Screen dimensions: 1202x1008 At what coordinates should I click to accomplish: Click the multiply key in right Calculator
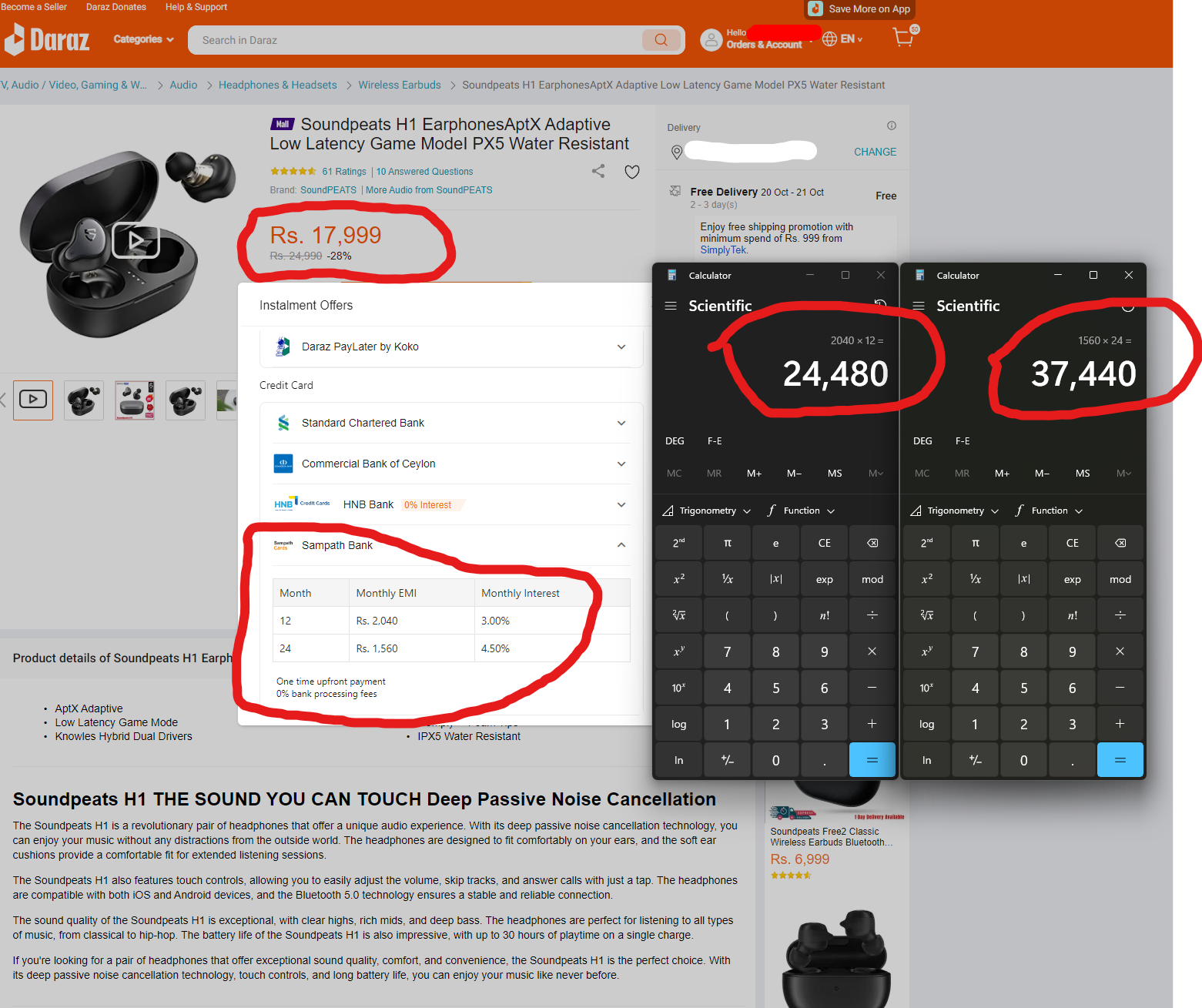[1120, 651]
